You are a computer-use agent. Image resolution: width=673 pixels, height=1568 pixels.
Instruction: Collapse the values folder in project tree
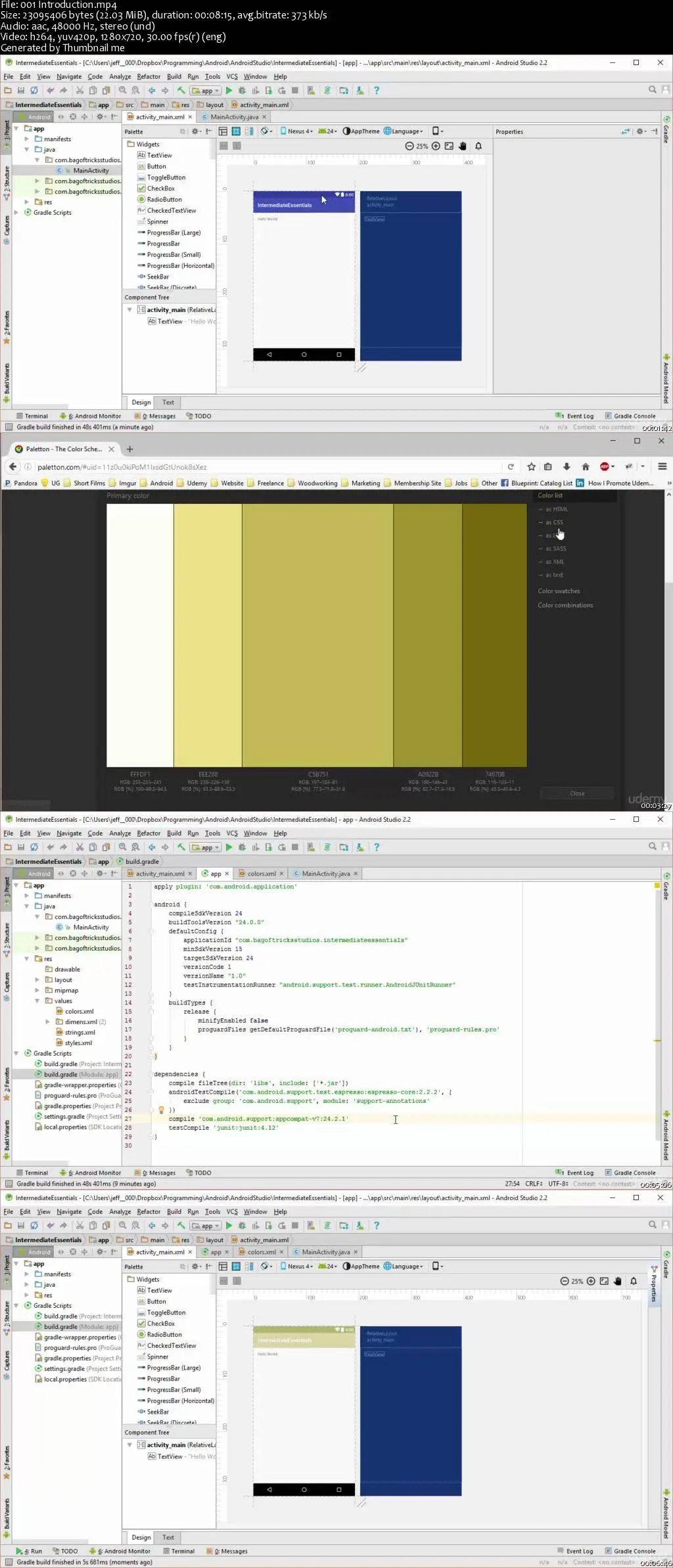coord(37,1000)
